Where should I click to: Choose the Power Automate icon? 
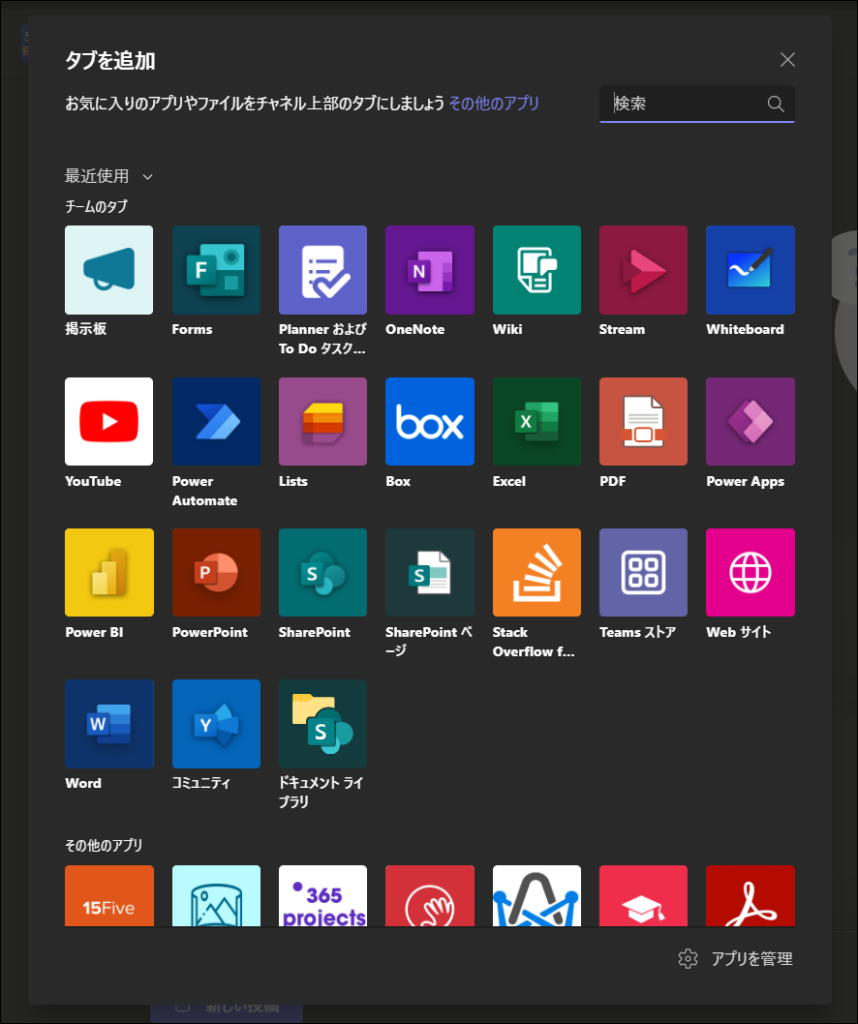[216, 421]
